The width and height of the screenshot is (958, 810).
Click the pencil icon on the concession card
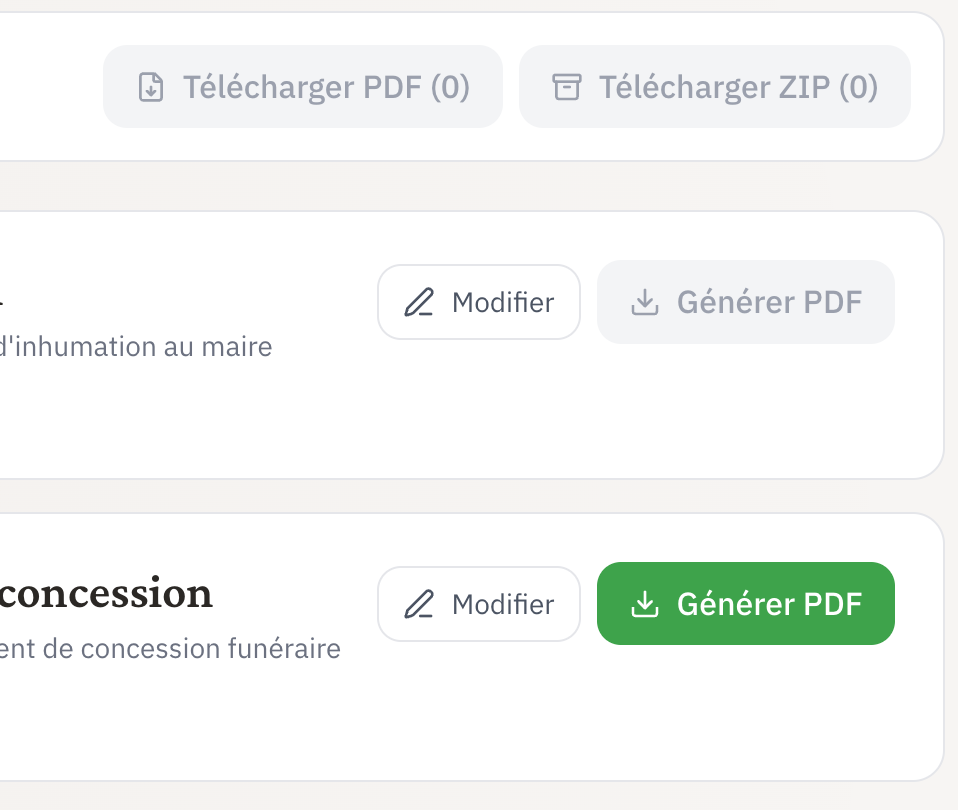419,604
